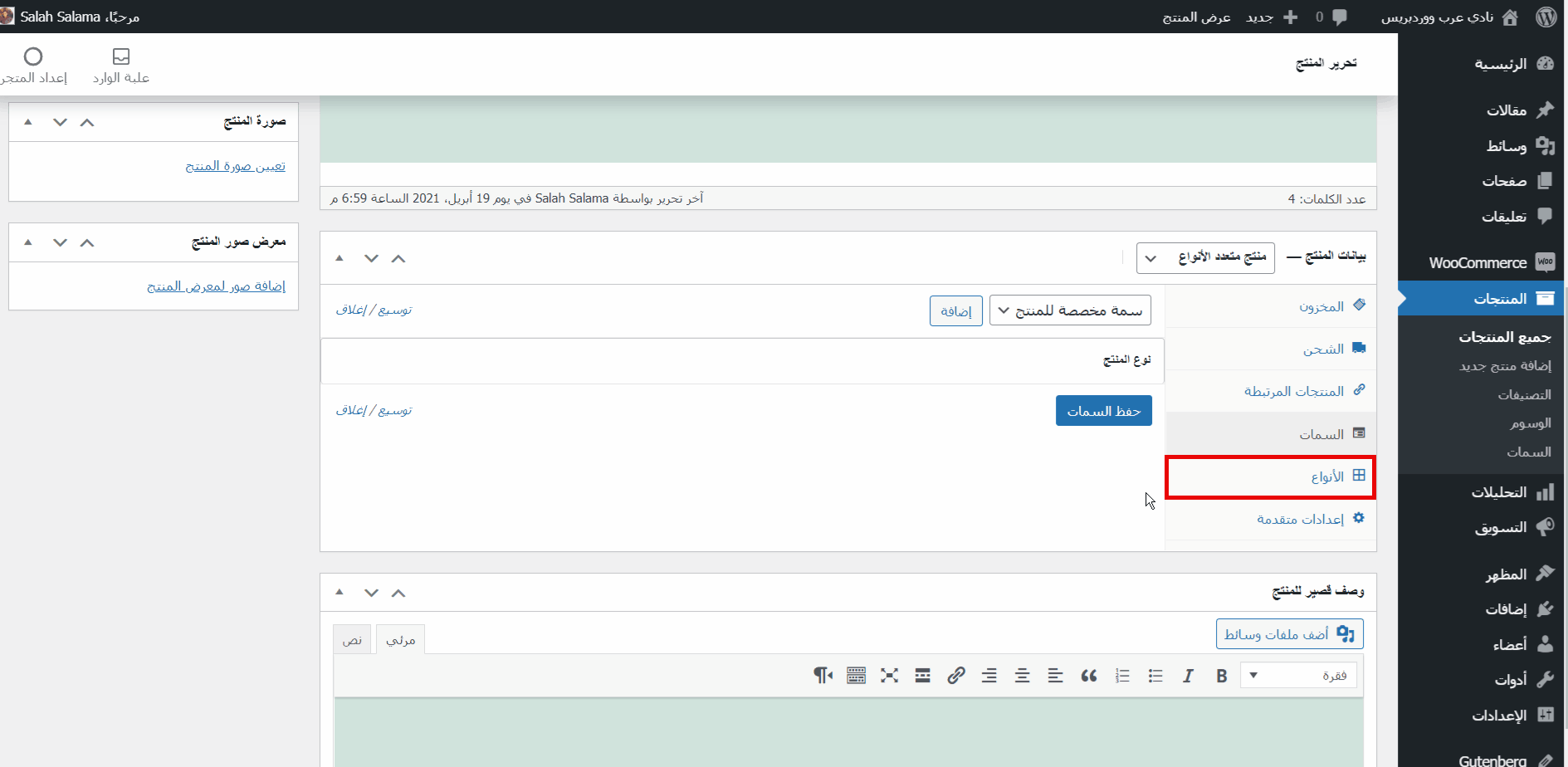Toggle the product gallery panel arrow
Viewport: 1568px width, 767px height.
[28, 242]
